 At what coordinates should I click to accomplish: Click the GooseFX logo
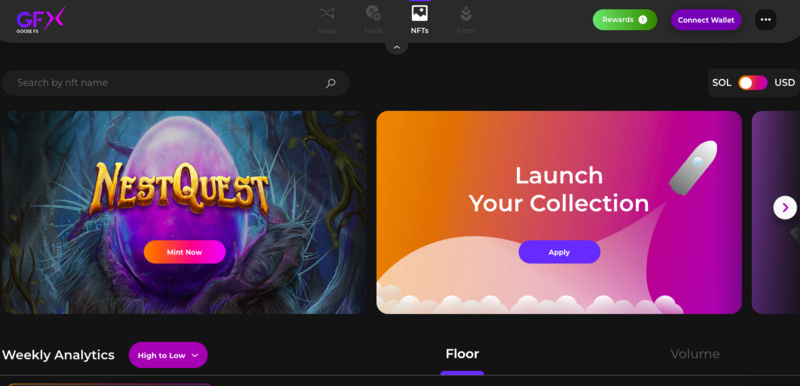(40, 19)
